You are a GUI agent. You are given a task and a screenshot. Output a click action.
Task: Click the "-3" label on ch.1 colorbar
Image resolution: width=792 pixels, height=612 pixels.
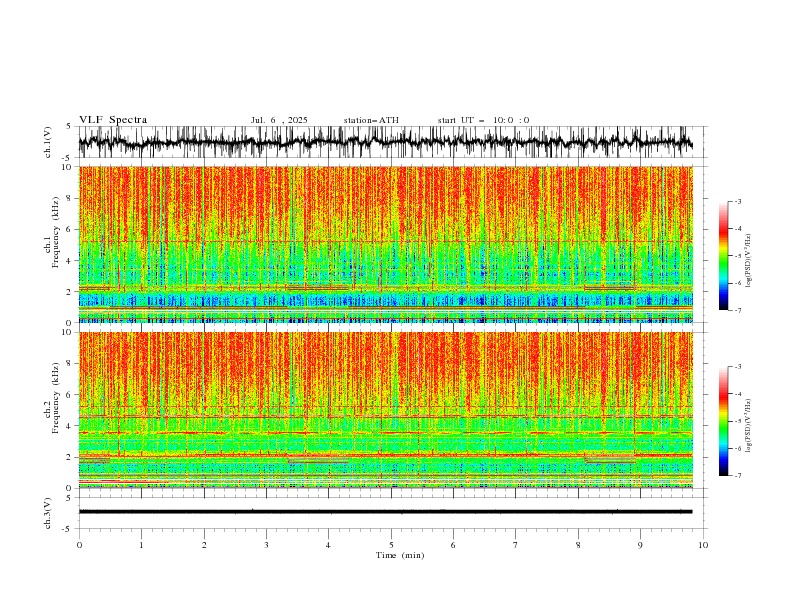[x=737, y=201]
